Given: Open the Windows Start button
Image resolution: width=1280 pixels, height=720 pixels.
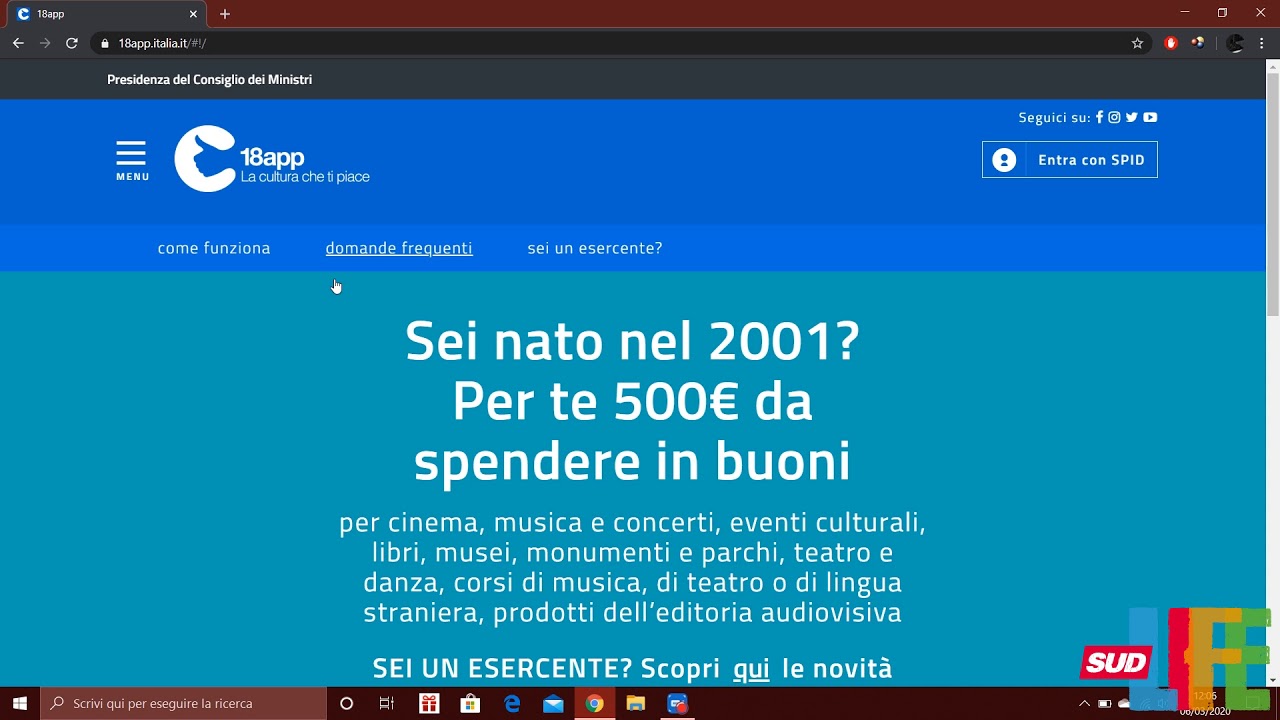Looking at the screenshot, I should click(x=20, y=704).
